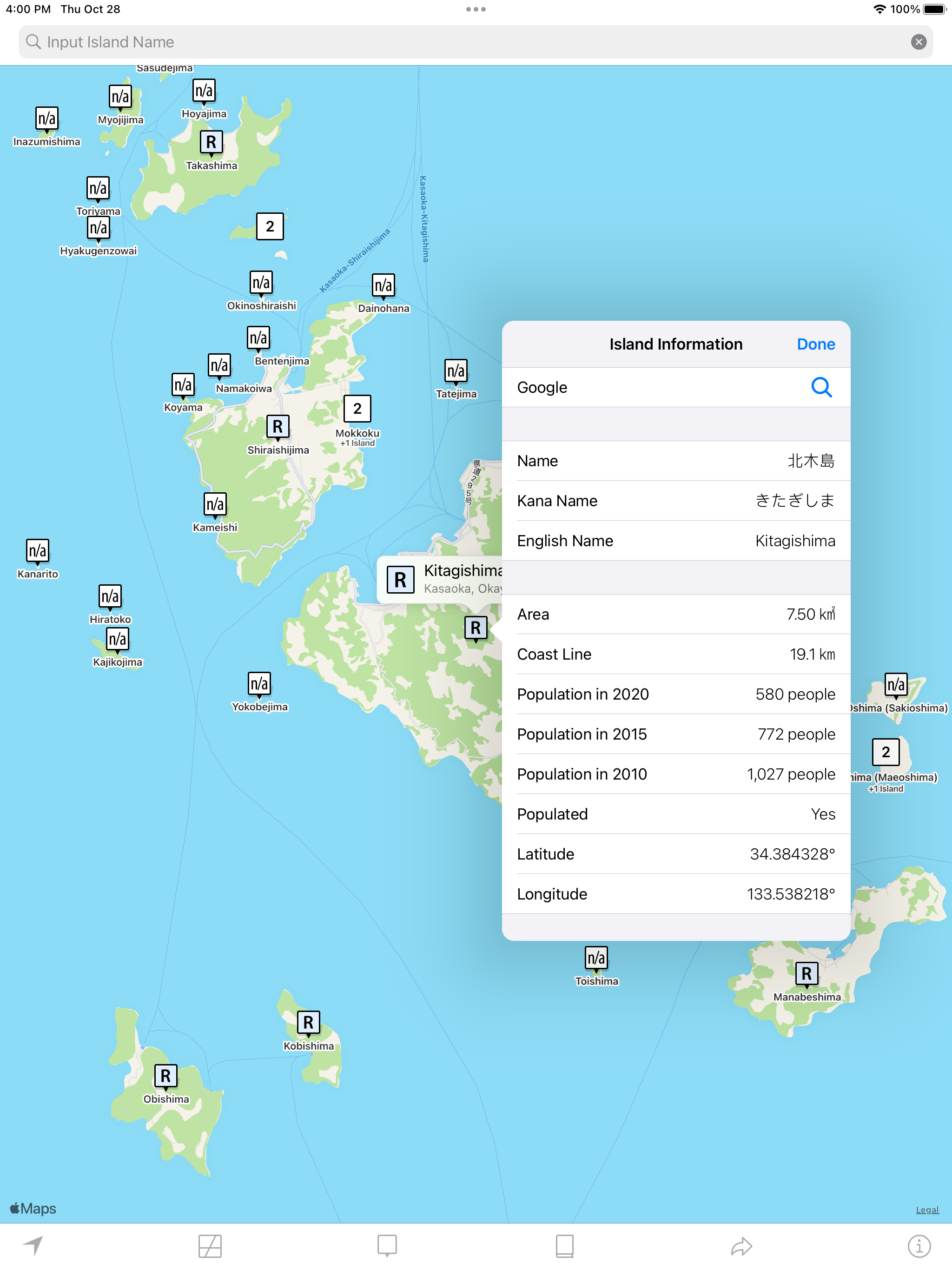Select the Name row value 北木島
This screenshot has height=1270, width=952.
tap(676, 461)
